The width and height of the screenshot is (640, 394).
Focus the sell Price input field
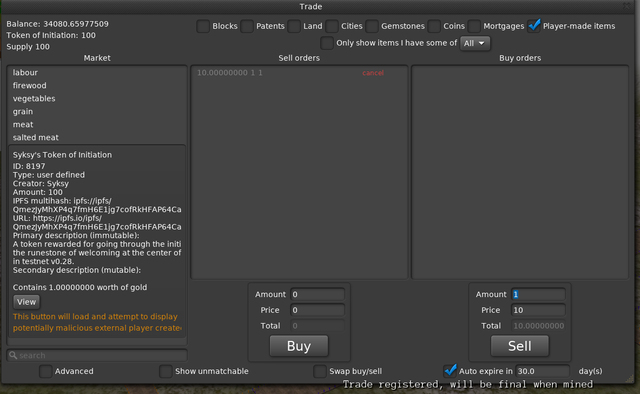pos(538,310)
